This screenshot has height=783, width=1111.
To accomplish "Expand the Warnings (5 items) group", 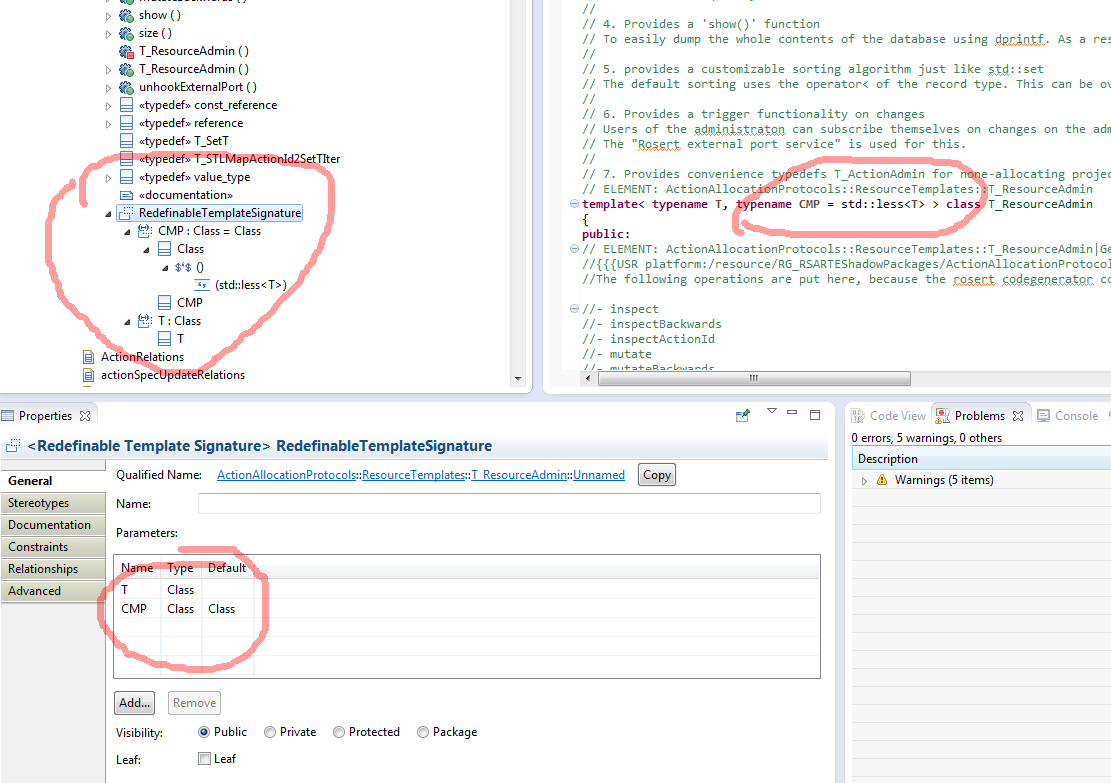I will click(865, 480).
